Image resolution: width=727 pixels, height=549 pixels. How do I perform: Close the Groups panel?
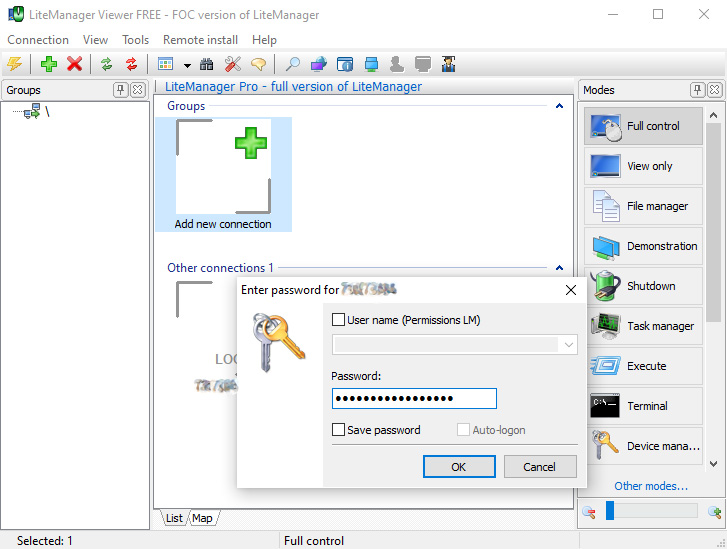click(138, 89)
